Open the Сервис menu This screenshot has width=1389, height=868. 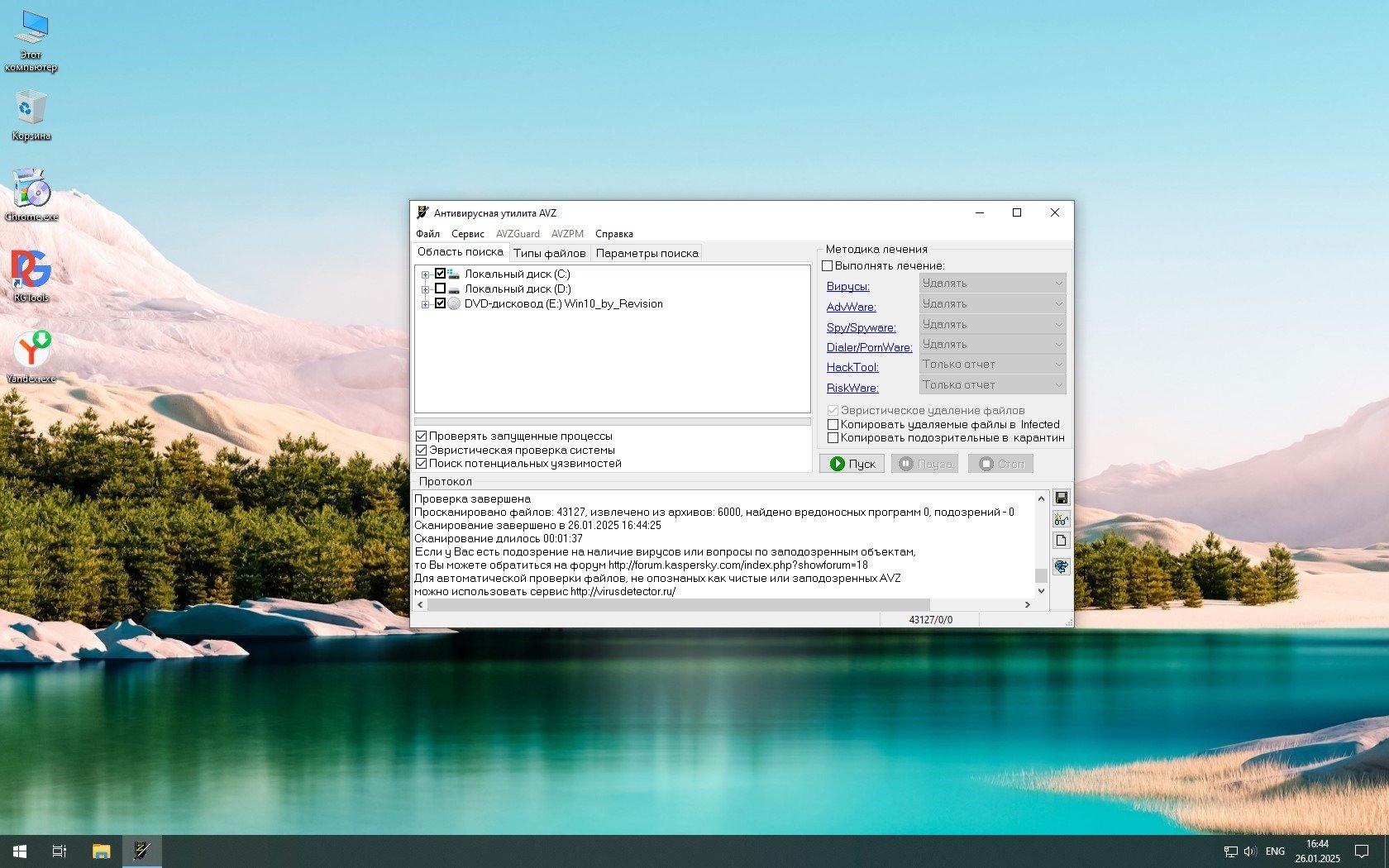467,234
